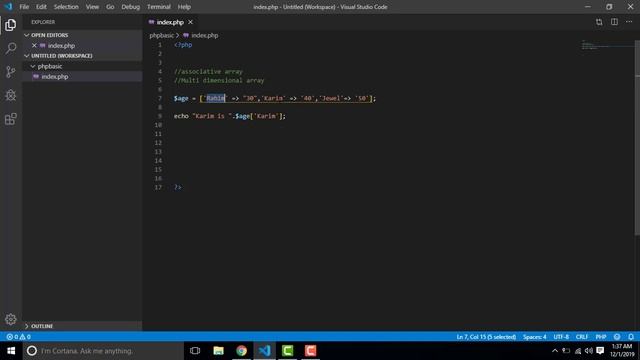
Task: Click in Cortana search box
Action: 103,351
